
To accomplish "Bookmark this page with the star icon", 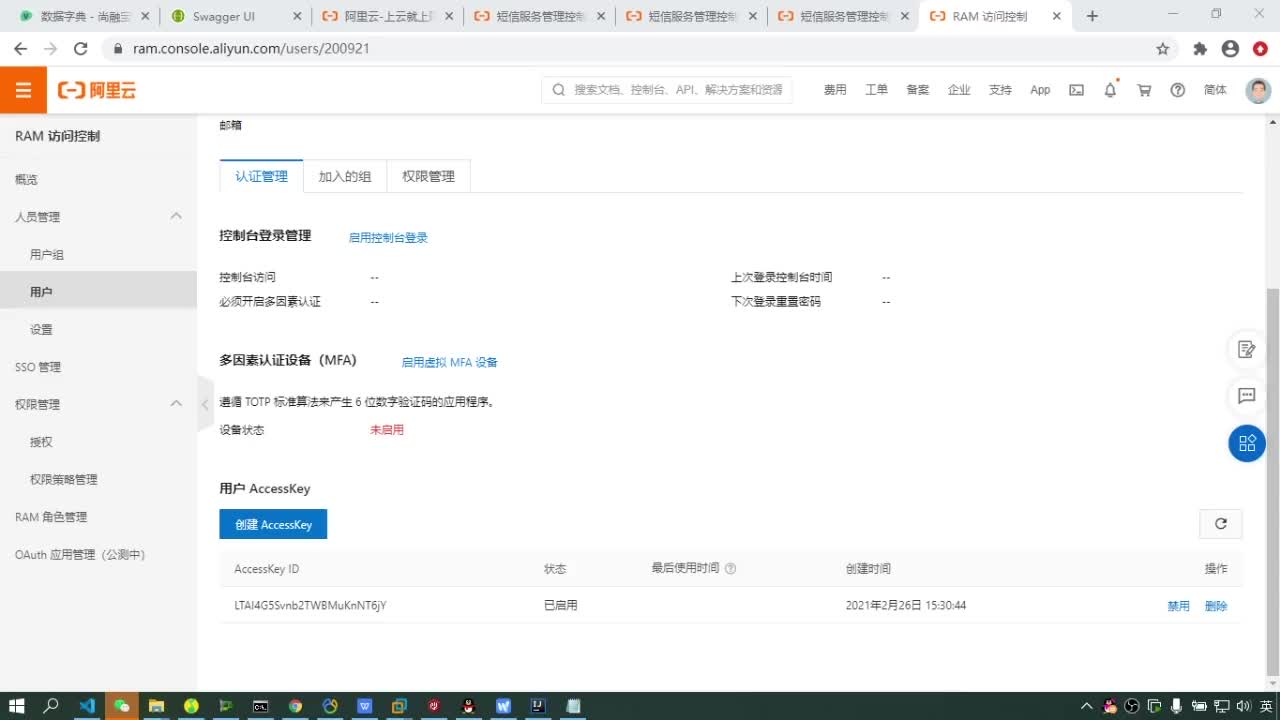I will pos(1163,49).
